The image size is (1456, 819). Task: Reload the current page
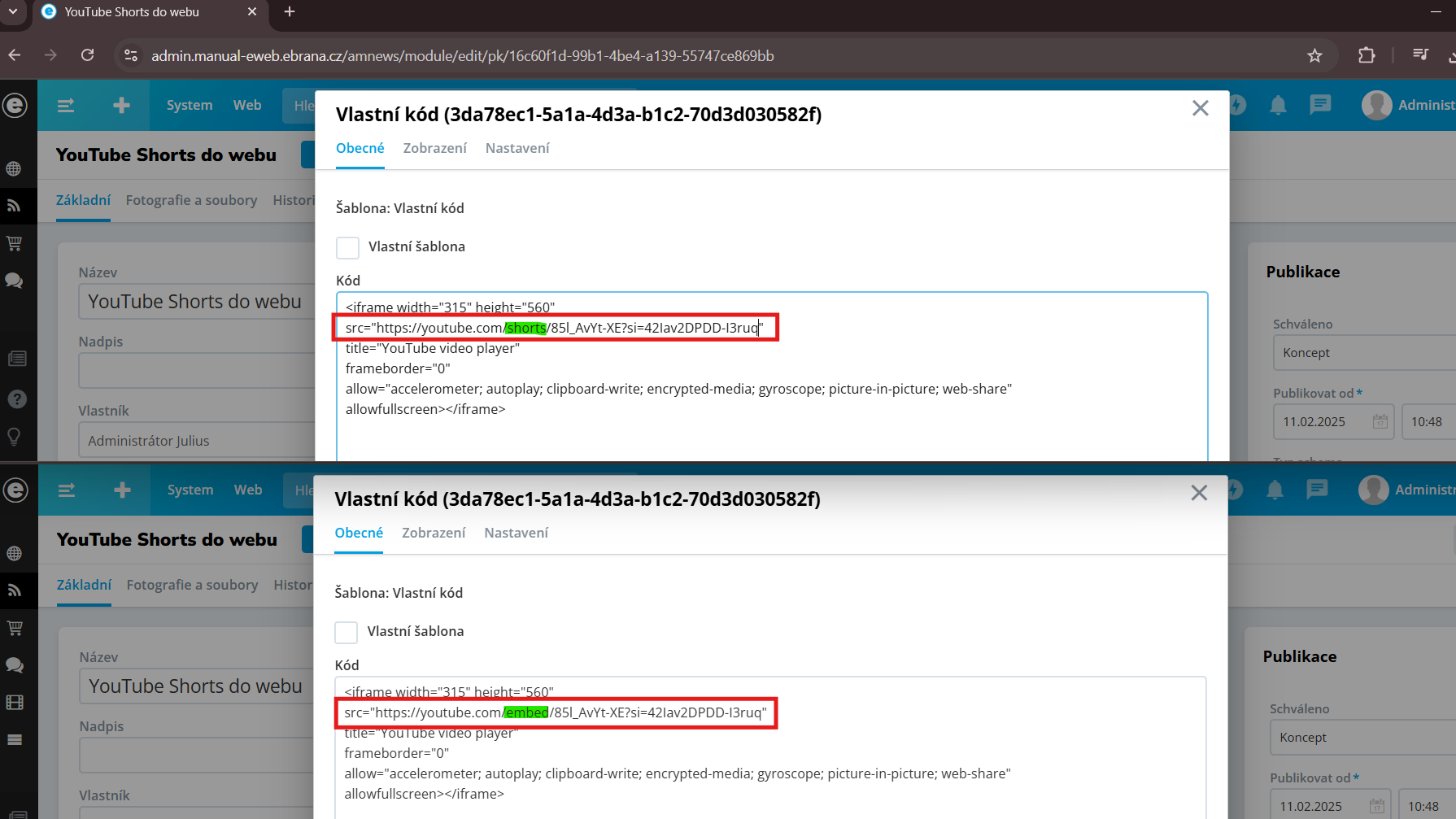pyautogui.click(x=88, y=55)
